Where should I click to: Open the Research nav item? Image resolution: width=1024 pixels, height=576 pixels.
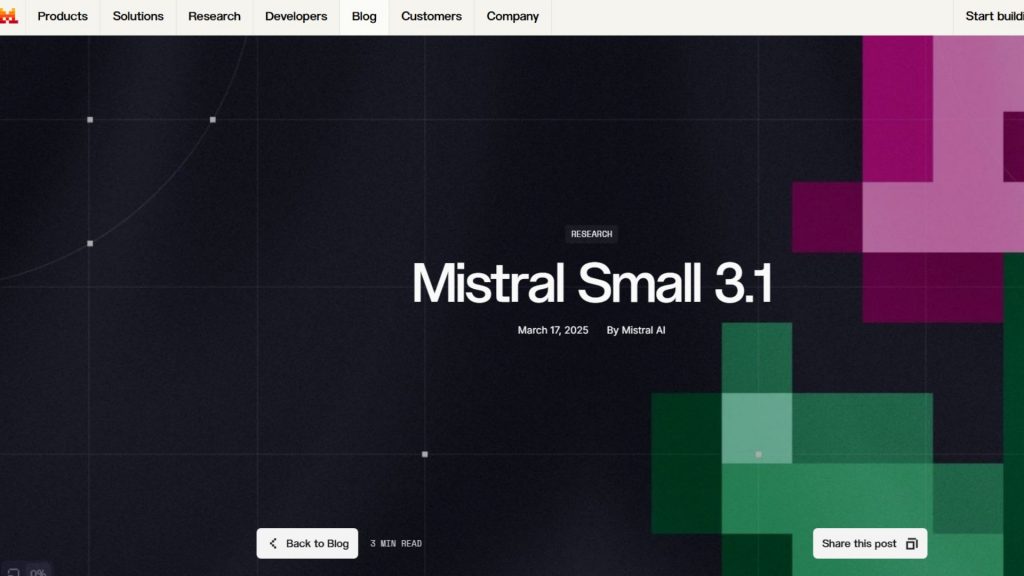pyautogui.click(x=214, y=16)
